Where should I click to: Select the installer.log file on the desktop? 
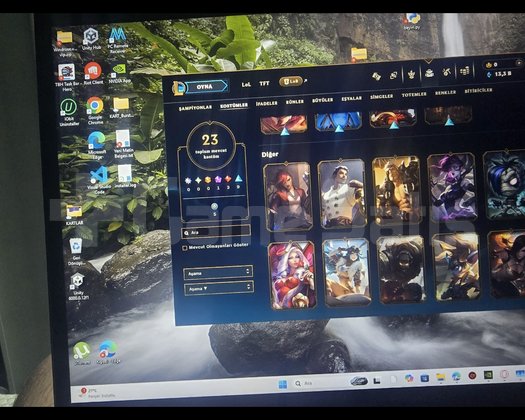pyautogui.click(x=125, y=176)
